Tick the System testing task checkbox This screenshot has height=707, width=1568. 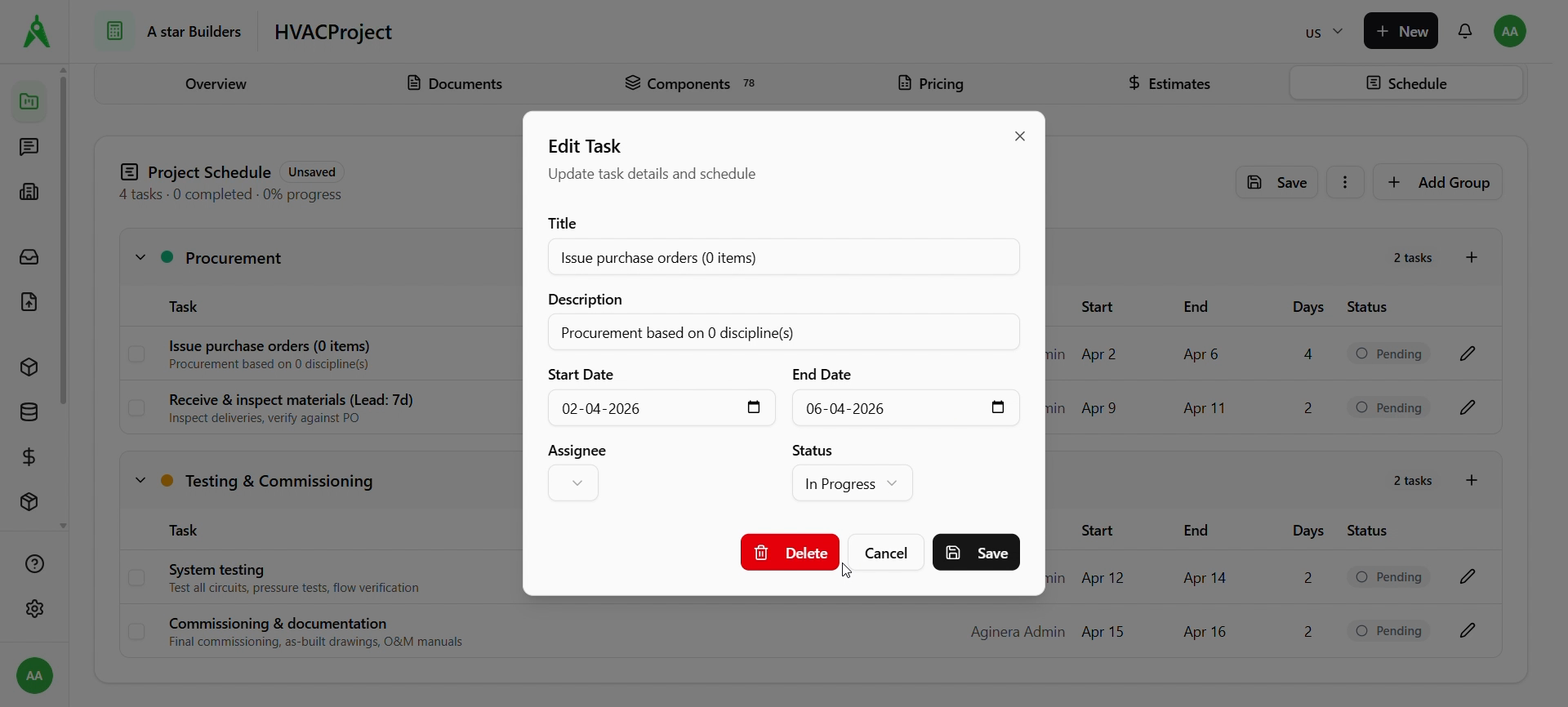tap(136, 578)
